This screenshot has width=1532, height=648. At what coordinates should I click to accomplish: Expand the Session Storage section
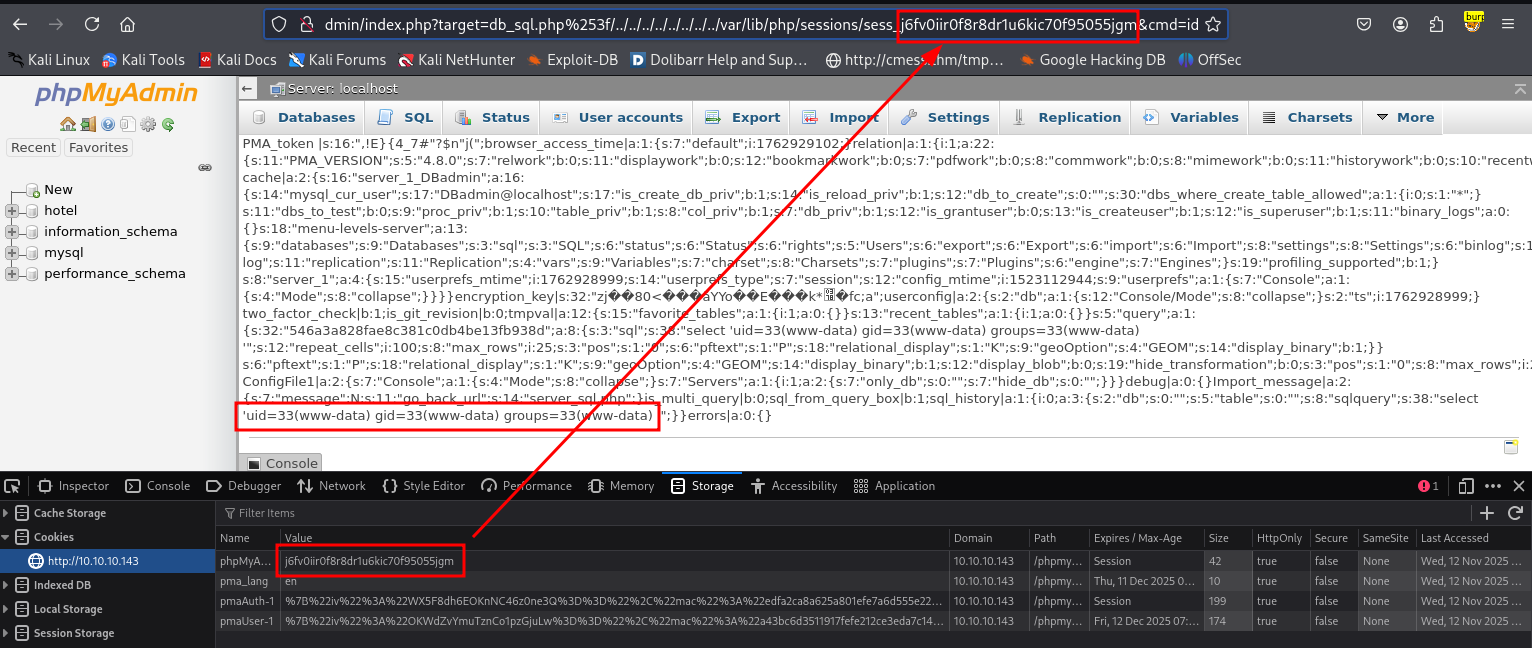7,633
